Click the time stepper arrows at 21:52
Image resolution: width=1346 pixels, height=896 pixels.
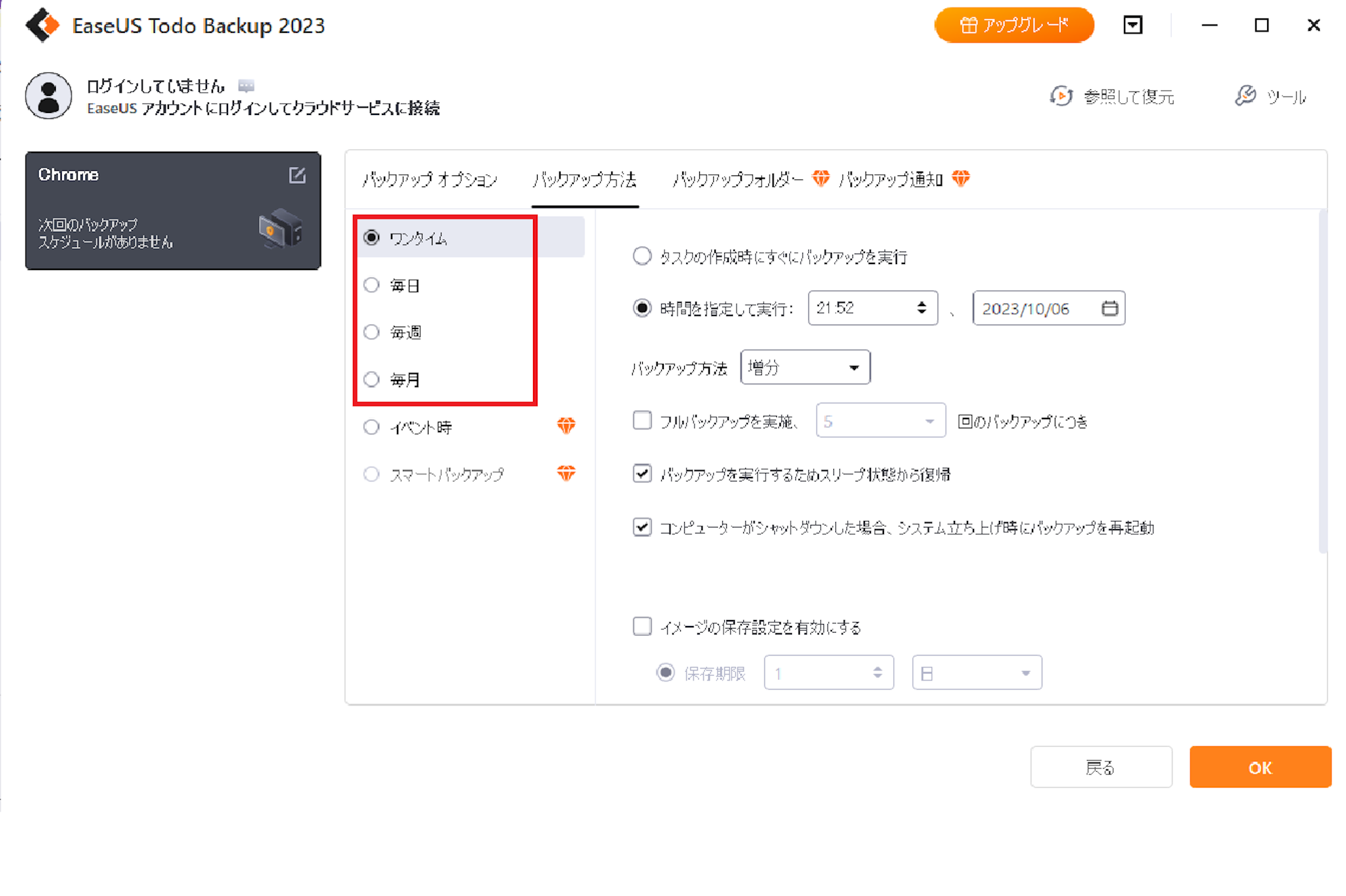pyautogui.click(x=921, y=308)
